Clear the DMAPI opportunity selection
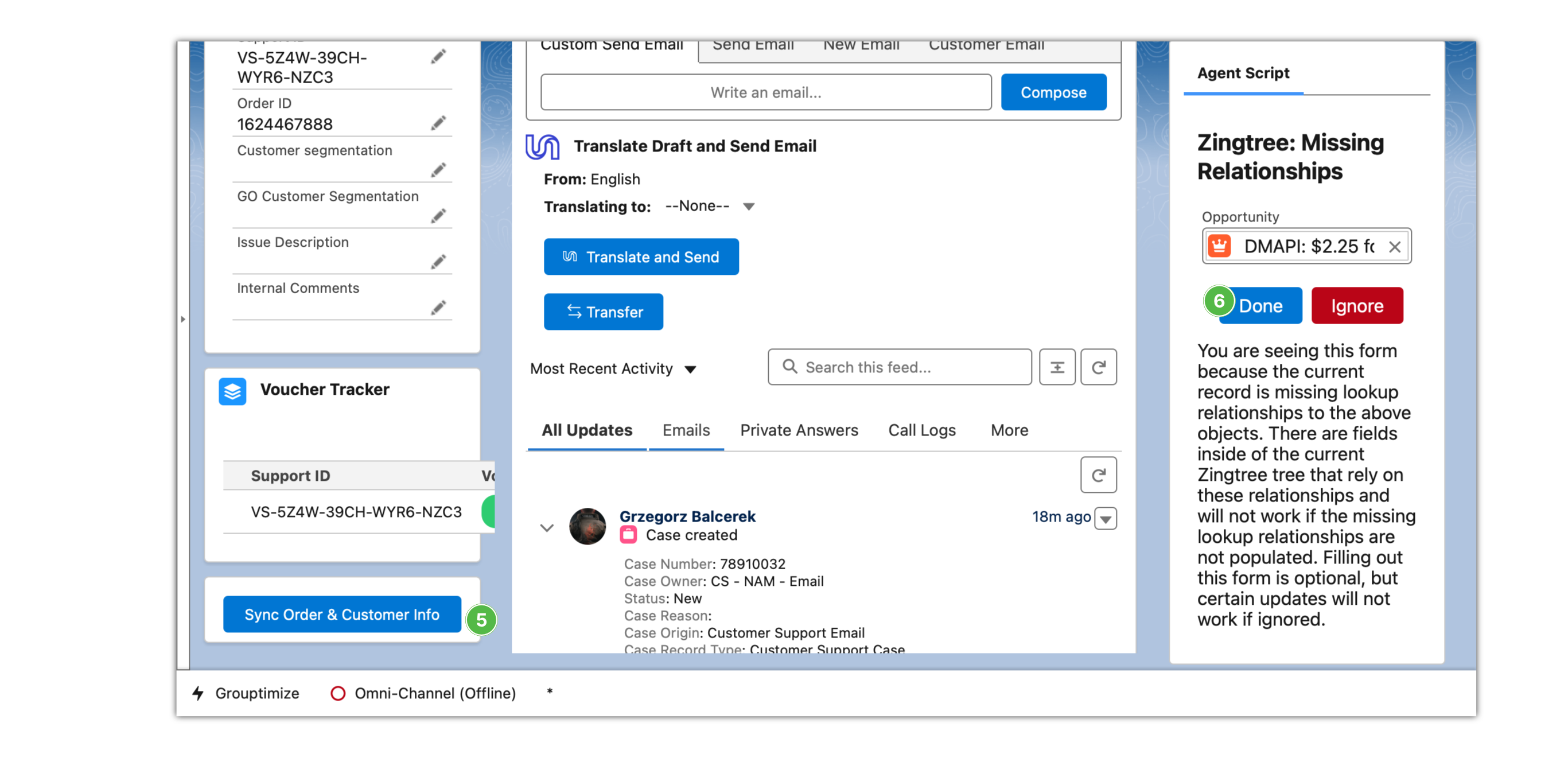 click(1395, 247)
